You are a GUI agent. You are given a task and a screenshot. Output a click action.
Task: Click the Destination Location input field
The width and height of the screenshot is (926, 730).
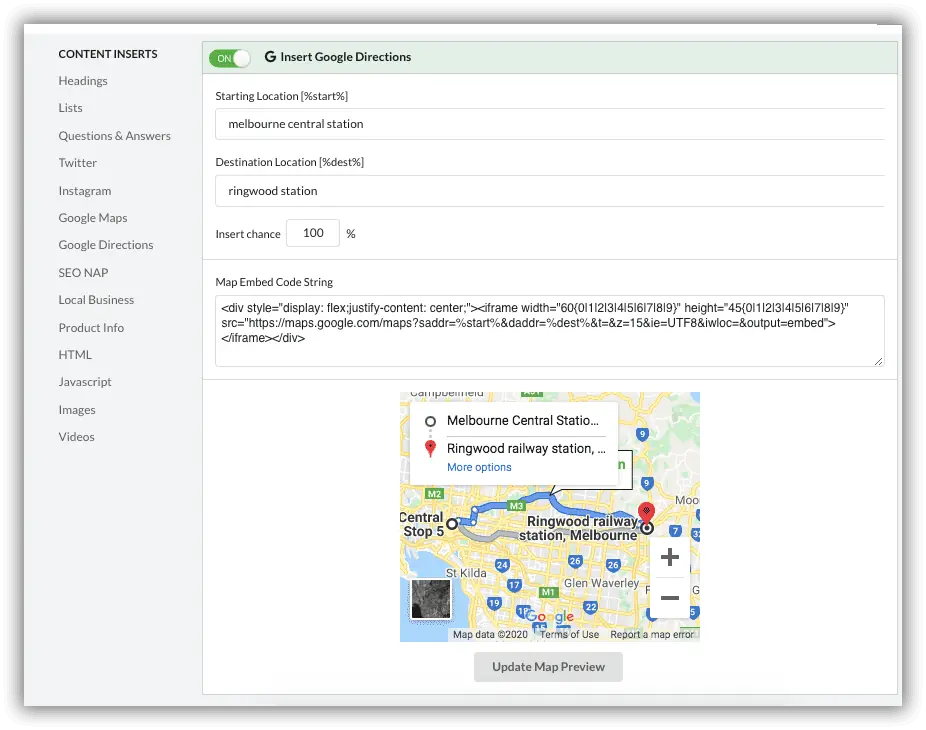[550, 191]
